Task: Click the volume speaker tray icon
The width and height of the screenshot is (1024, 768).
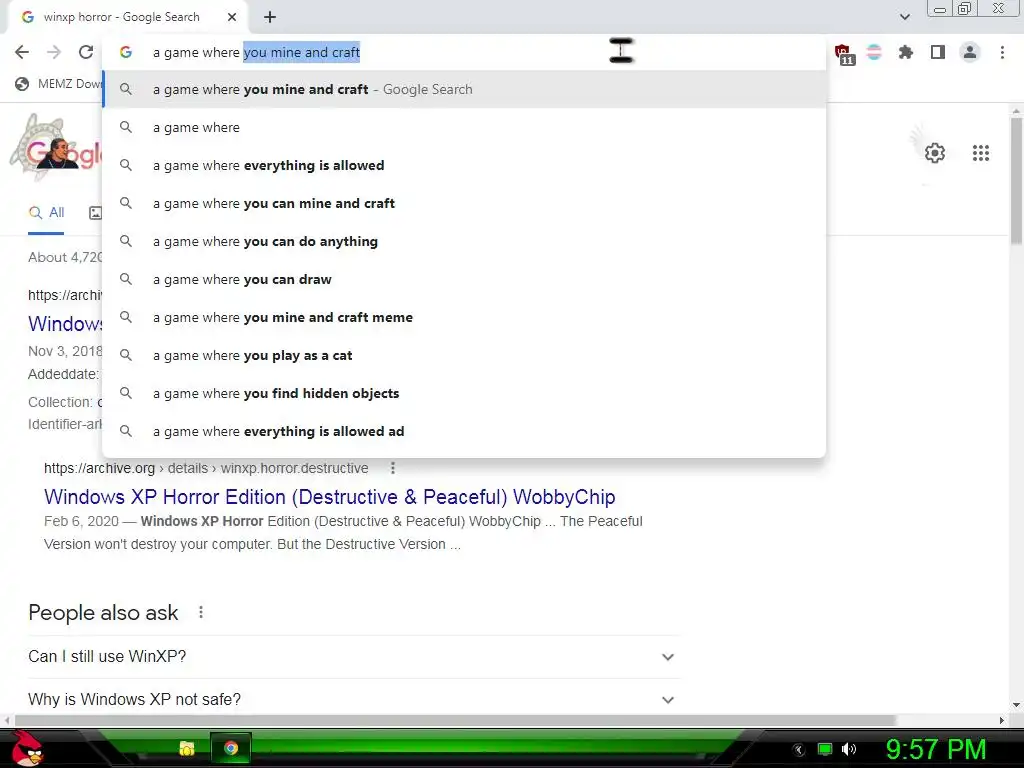Action: click(x=848, y=749)
